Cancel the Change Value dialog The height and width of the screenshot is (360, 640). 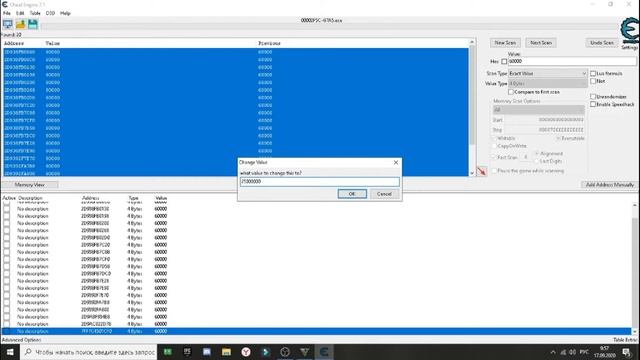(384, 194)
